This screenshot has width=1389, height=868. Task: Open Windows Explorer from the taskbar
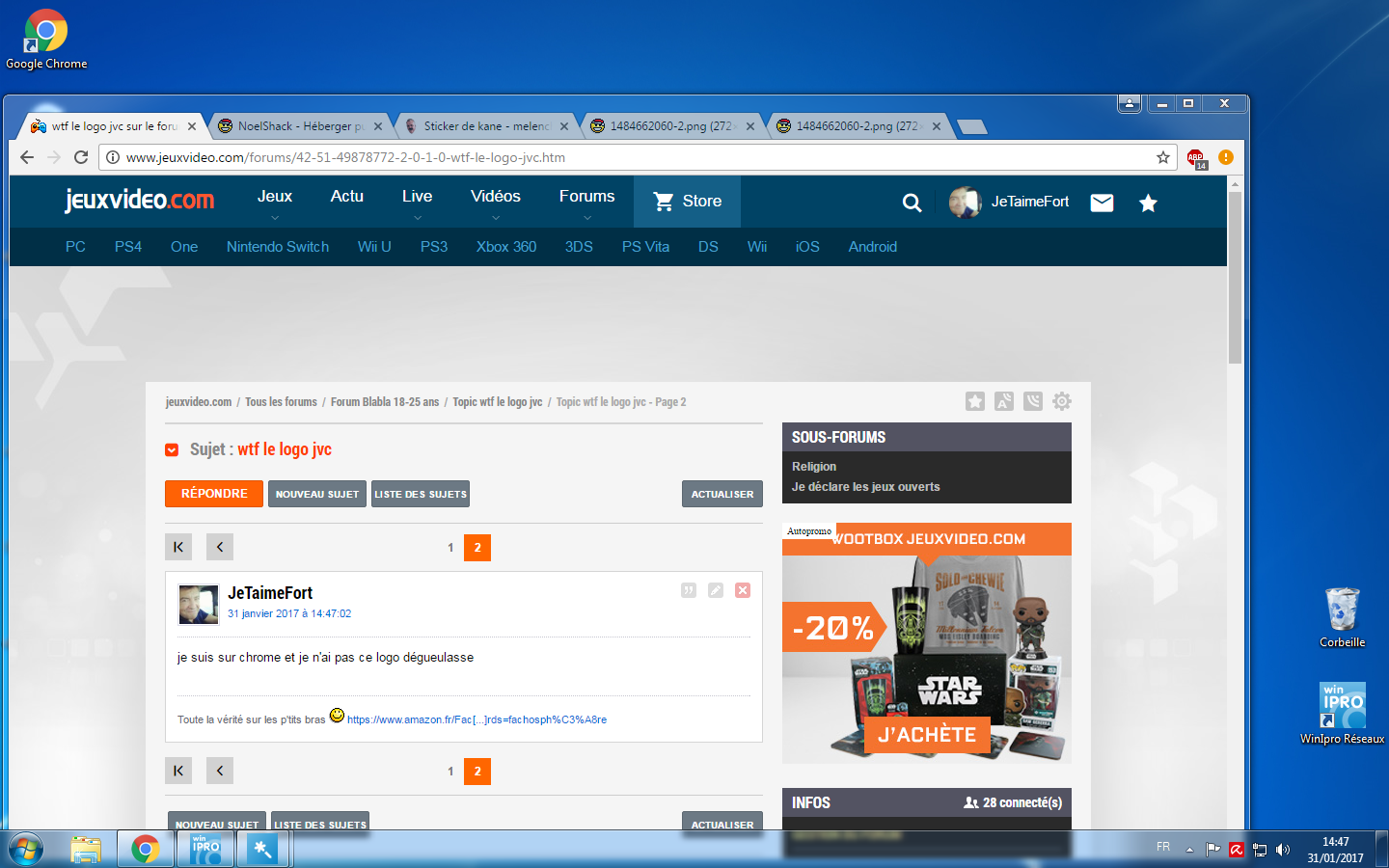click(x=86, y=849)
